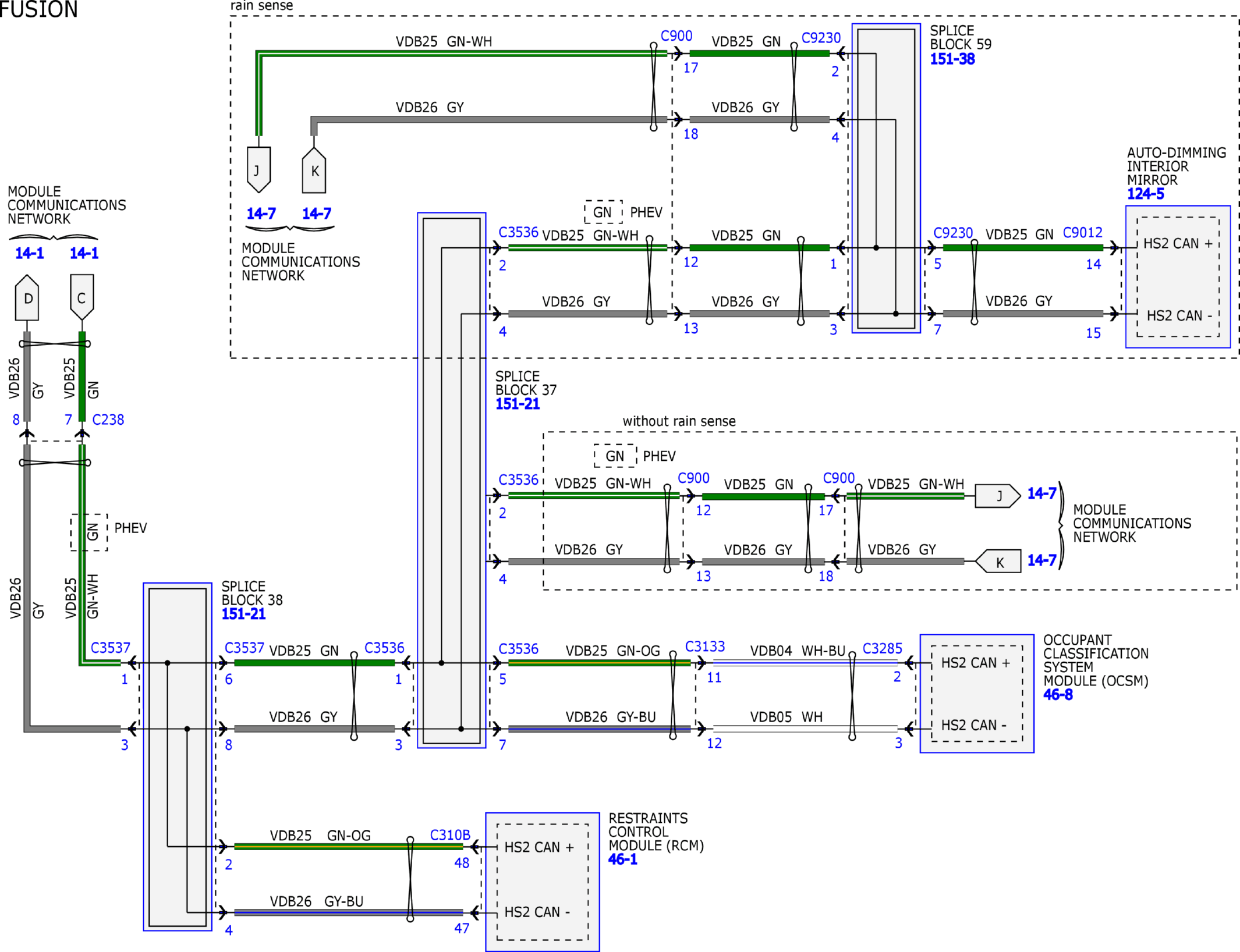This screenshot has height=952, width=1240.
Task: Select the VDB05 WH wire label
Action: tap(786, 717)
